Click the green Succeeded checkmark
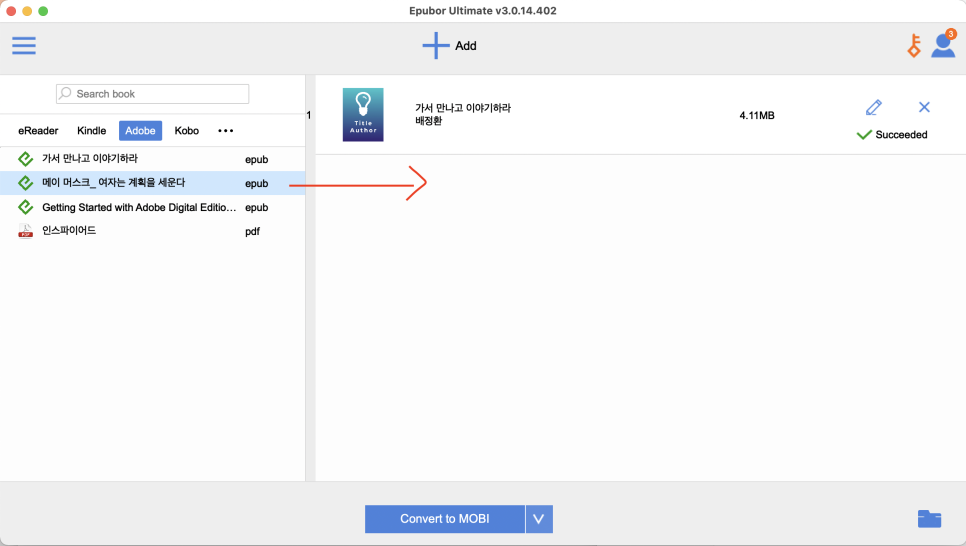 tap(864, 134)
